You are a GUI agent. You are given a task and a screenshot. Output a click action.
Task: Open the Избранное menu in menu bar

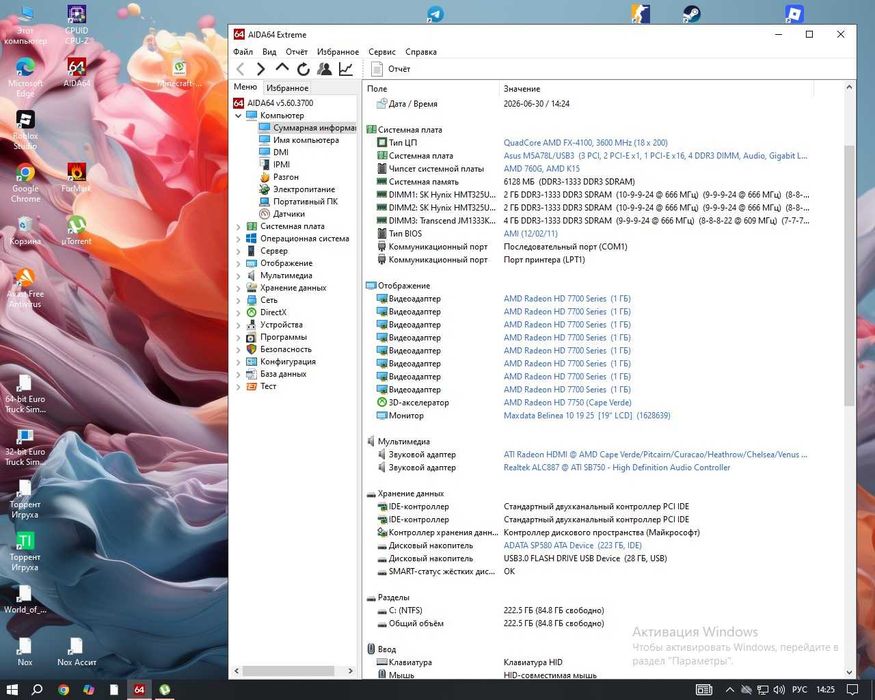[338, 52]
